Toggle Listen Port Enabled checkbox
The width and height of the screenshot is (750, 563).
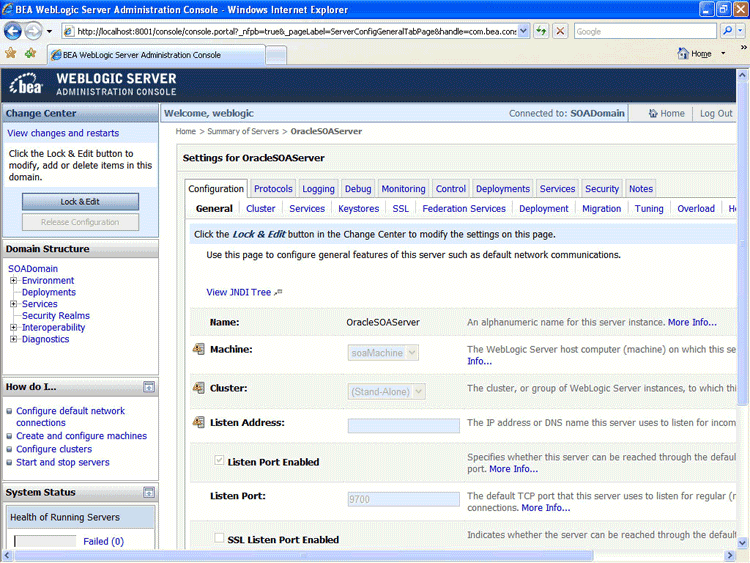pyautogui.click(x=219, y=460)
